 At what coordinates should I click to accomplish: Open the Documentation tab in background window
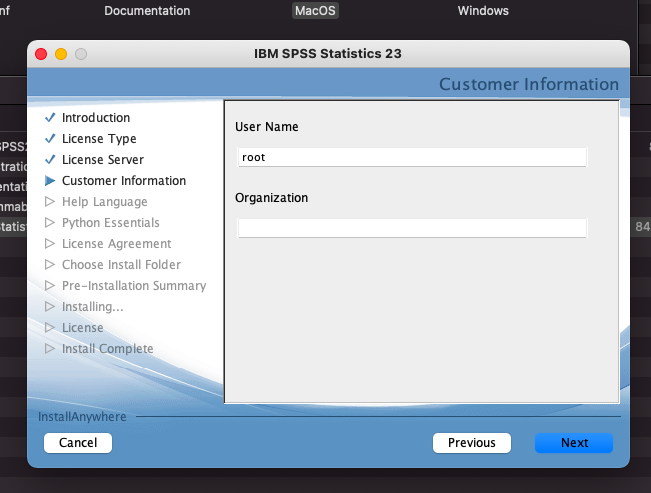point(147,10)
